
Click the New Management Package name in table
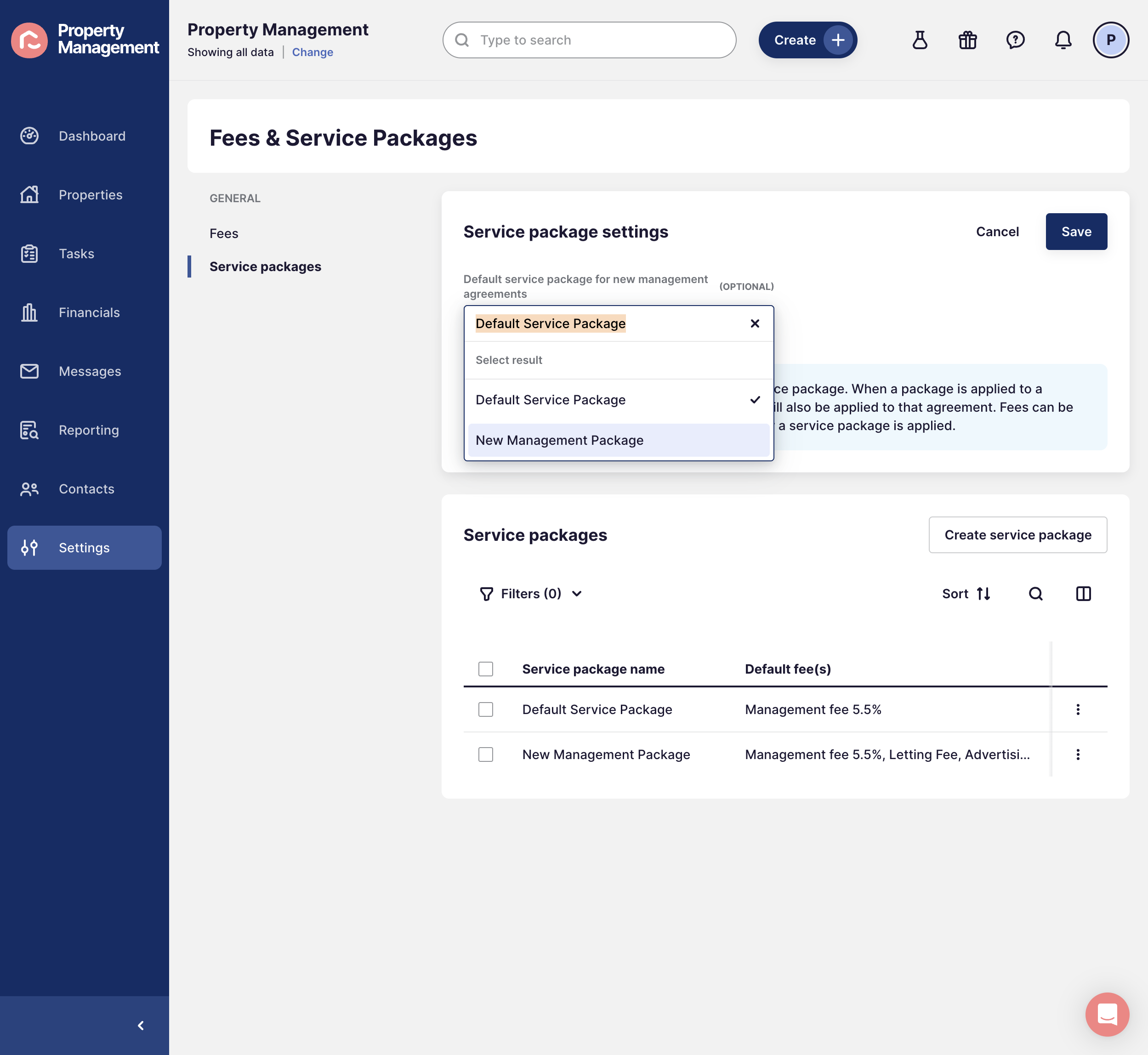[x=606, y=754]
